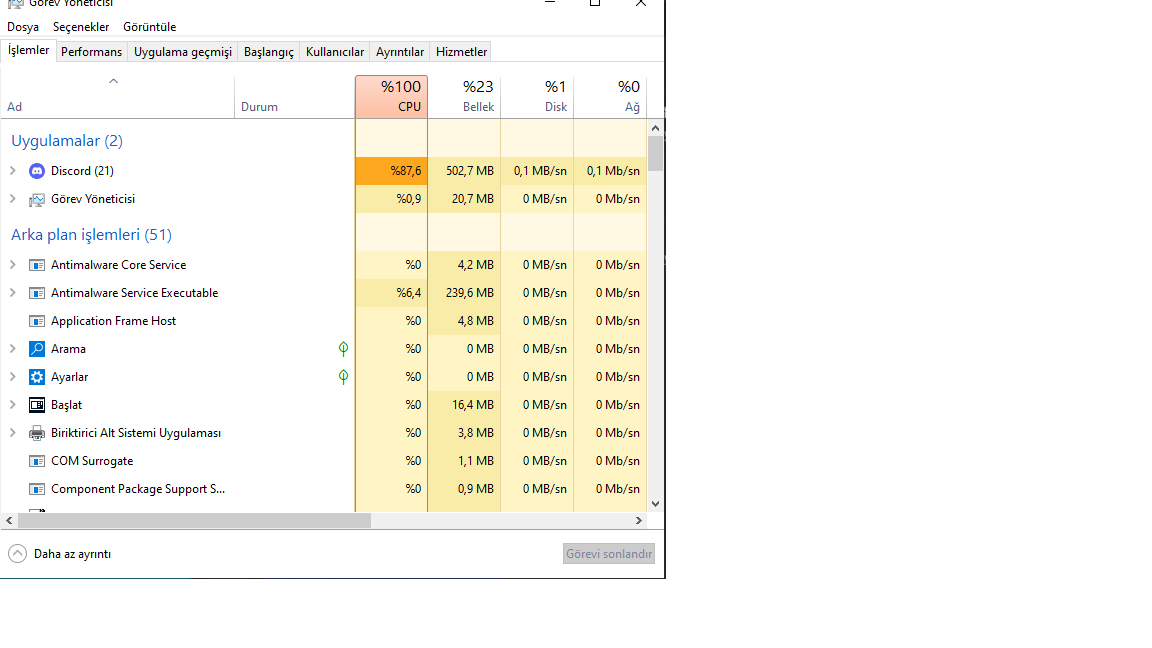Image resolution: width=1152 pixels, height=648 pixels.
Task: Sort by the %23 Bellek column header
Action: (464, 97)
